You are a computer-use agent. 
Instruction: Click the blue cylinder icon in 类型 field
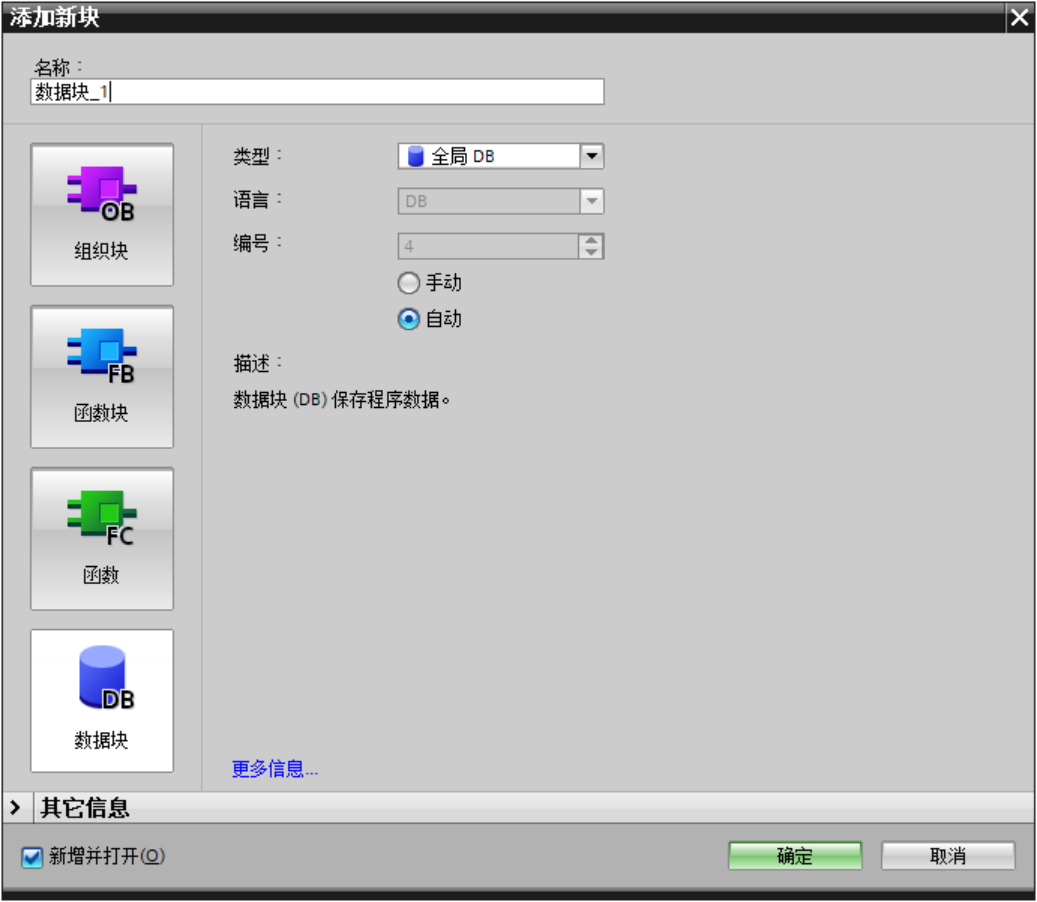(416, 157)
